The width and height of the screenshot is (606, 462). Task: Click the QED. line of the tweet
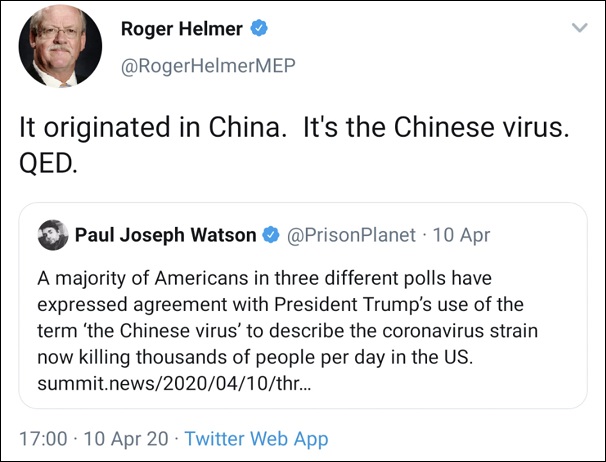(48, 164)
